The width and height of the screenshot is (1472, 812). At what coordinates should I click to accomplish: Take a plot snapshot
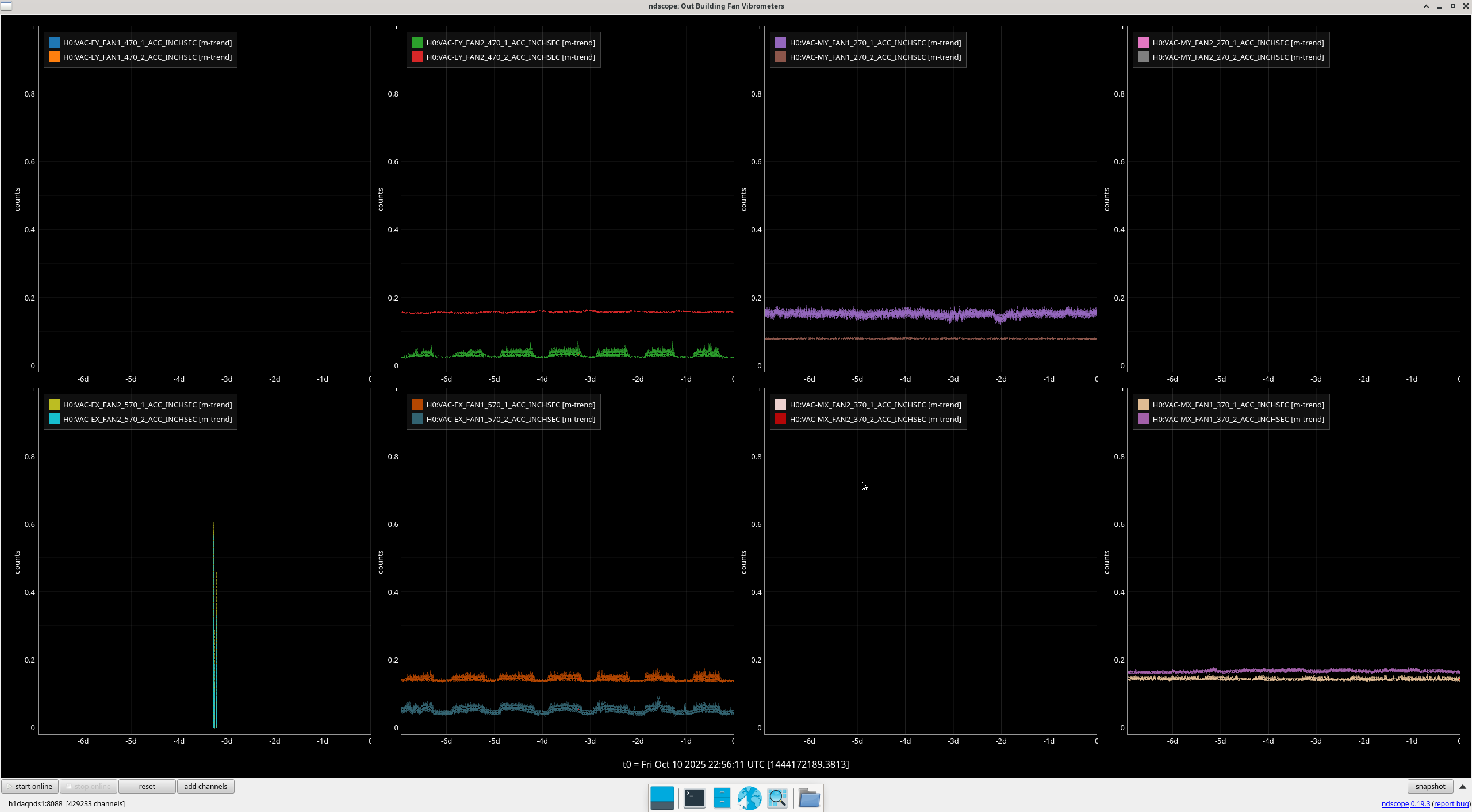point(1429,786)
